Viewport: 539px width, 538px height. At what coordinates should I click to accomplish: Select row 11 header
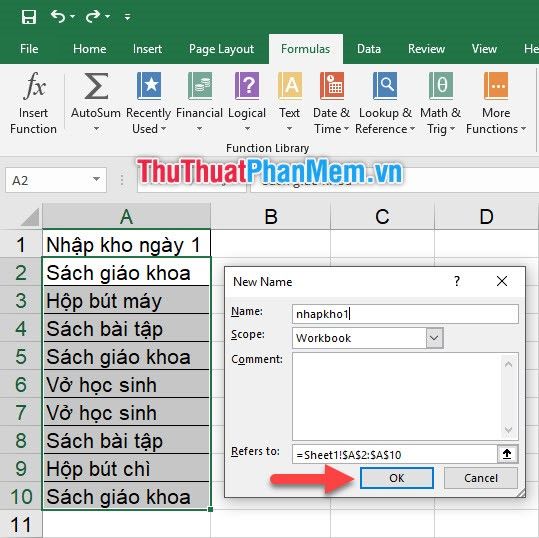(x=21, y=525)
